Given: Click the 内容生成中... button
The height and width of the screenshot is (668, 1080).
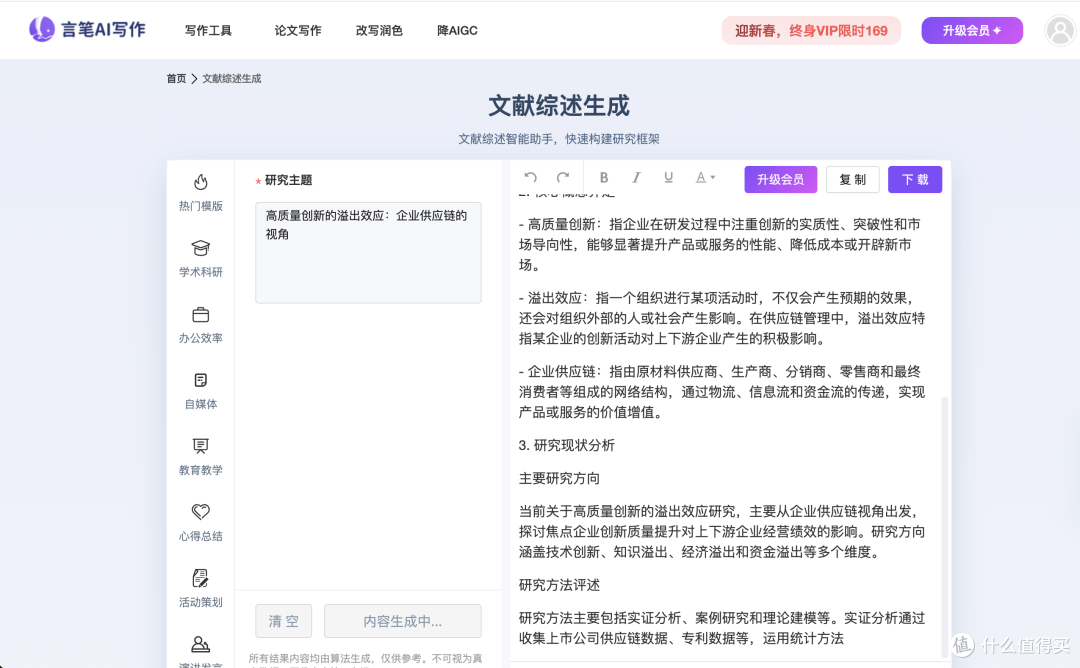Looking at the screenshot, I should (402, 621).
